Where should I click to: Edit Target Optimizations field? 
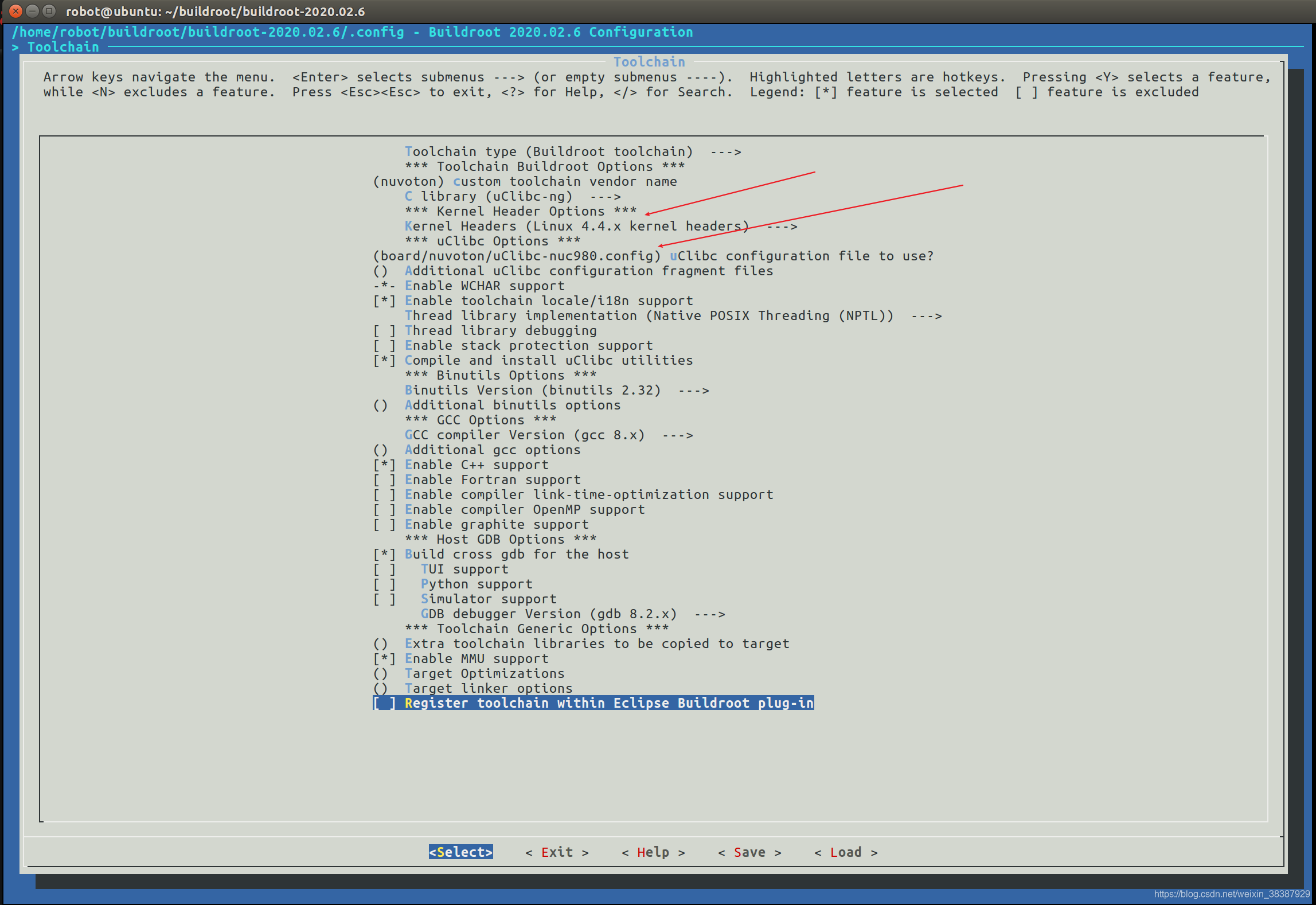[469, 673]
